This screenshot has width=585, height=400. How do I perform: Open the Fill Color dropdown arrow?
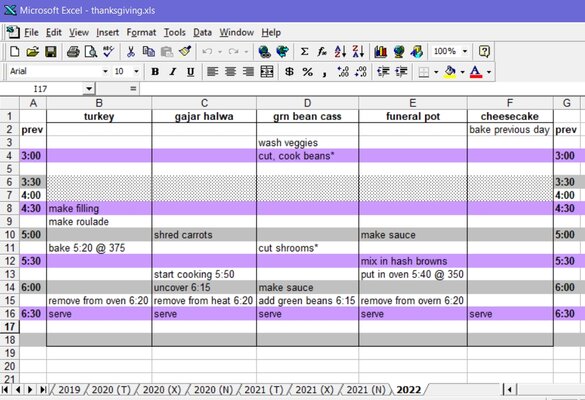point(462,72)
